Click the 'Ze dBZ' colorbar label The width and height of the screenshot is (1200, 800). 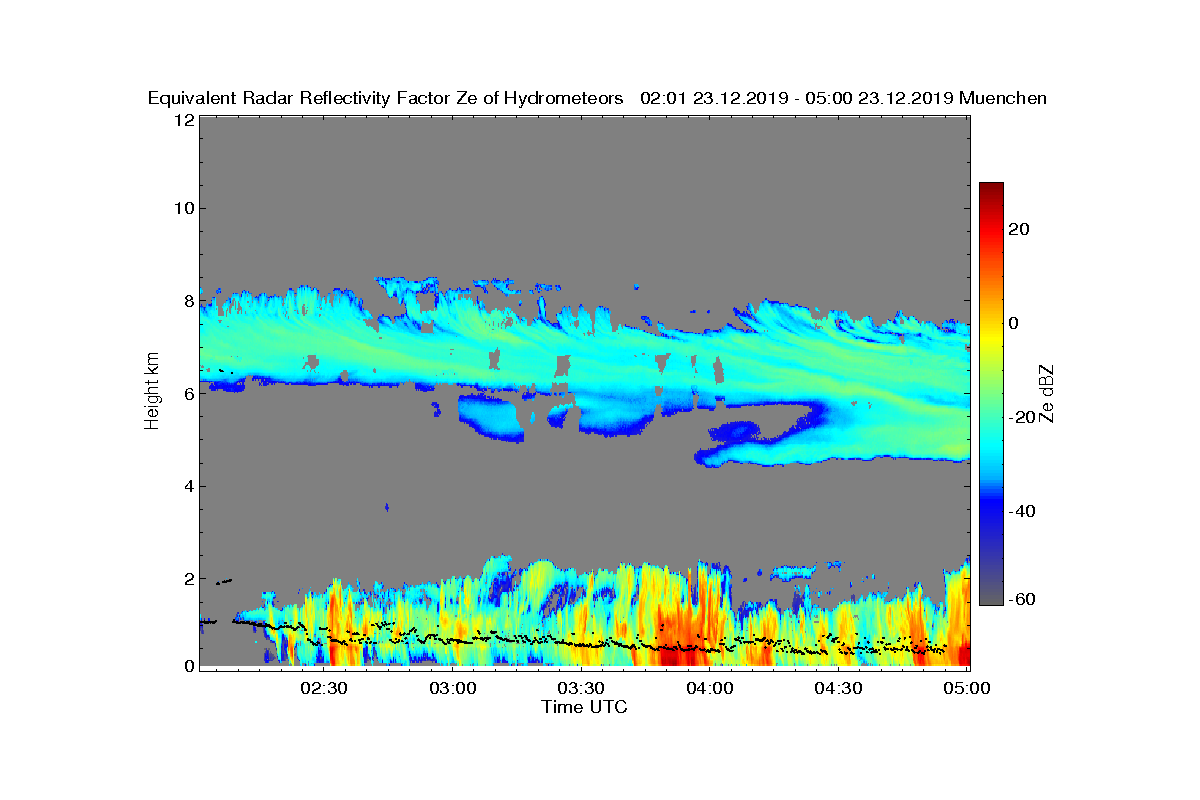click(x=1048, y=393)
